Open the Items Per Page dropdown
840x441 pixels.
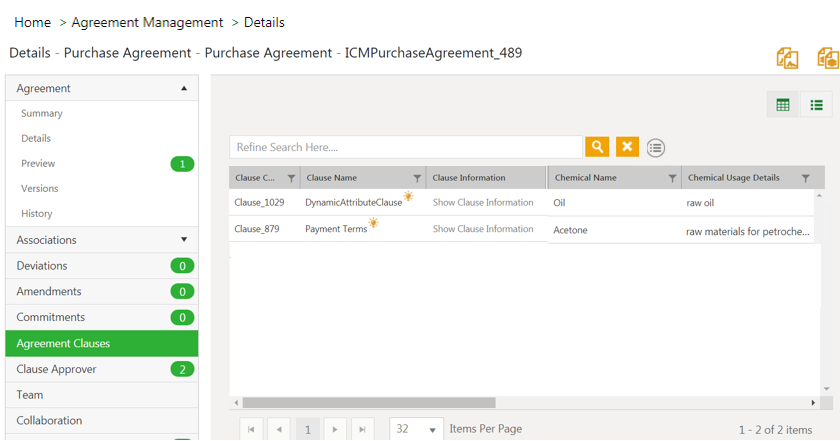(433, 429)
